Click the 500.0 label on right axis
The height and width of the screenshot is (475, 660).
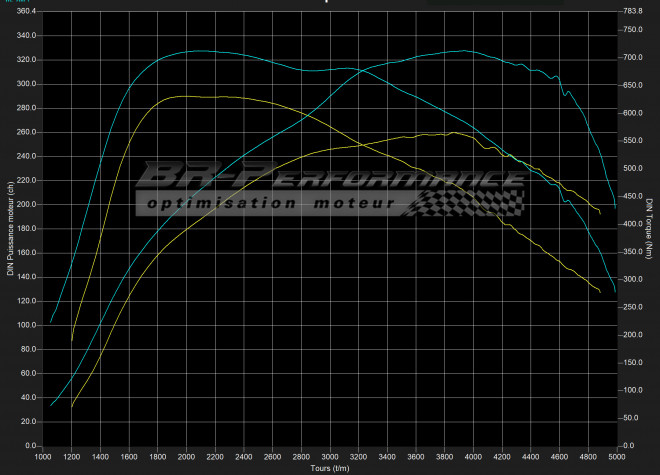point(632,169)
